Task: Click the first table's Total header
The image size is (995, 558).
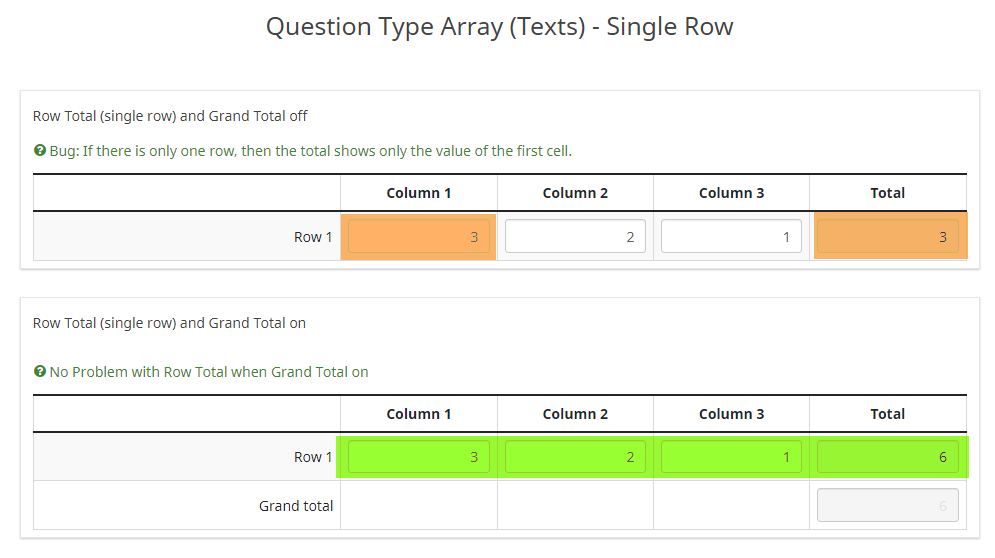Action: 888,193
